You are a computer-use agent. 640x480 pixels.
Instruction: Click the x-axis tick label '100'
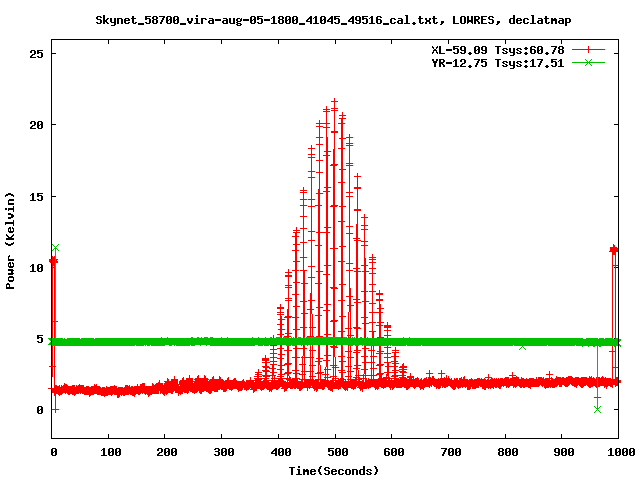[111, 452]
